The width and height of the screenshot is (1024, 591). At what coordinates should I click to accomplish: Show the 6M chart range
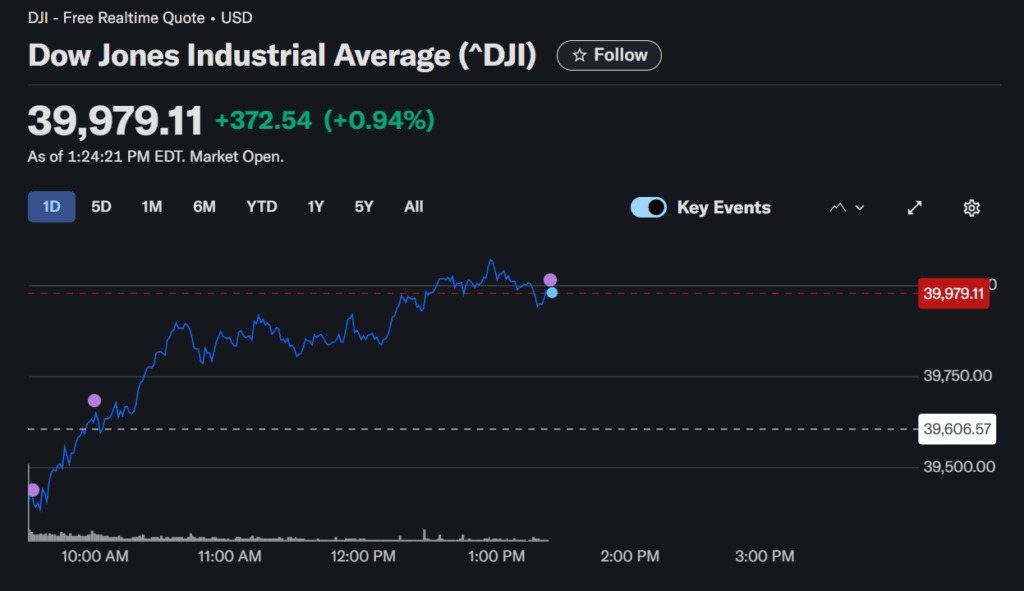click(x=204, y=207)
